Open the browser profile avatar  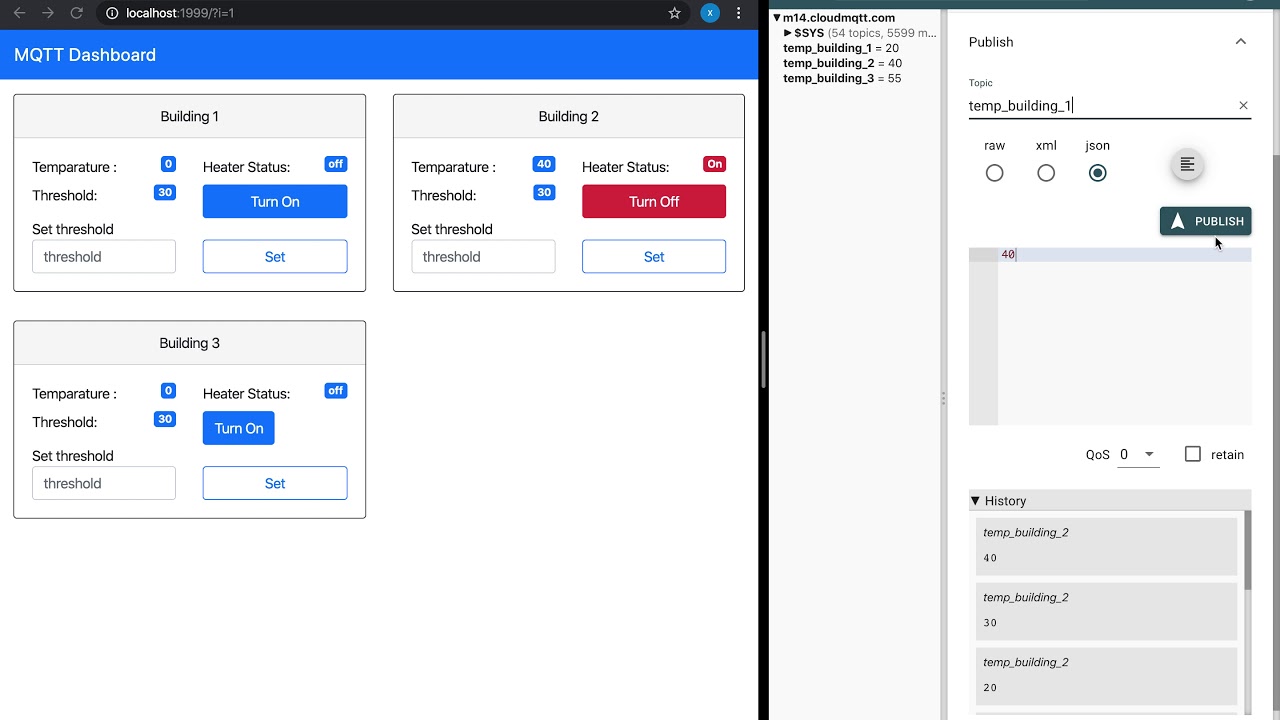[x=710, y=13]
